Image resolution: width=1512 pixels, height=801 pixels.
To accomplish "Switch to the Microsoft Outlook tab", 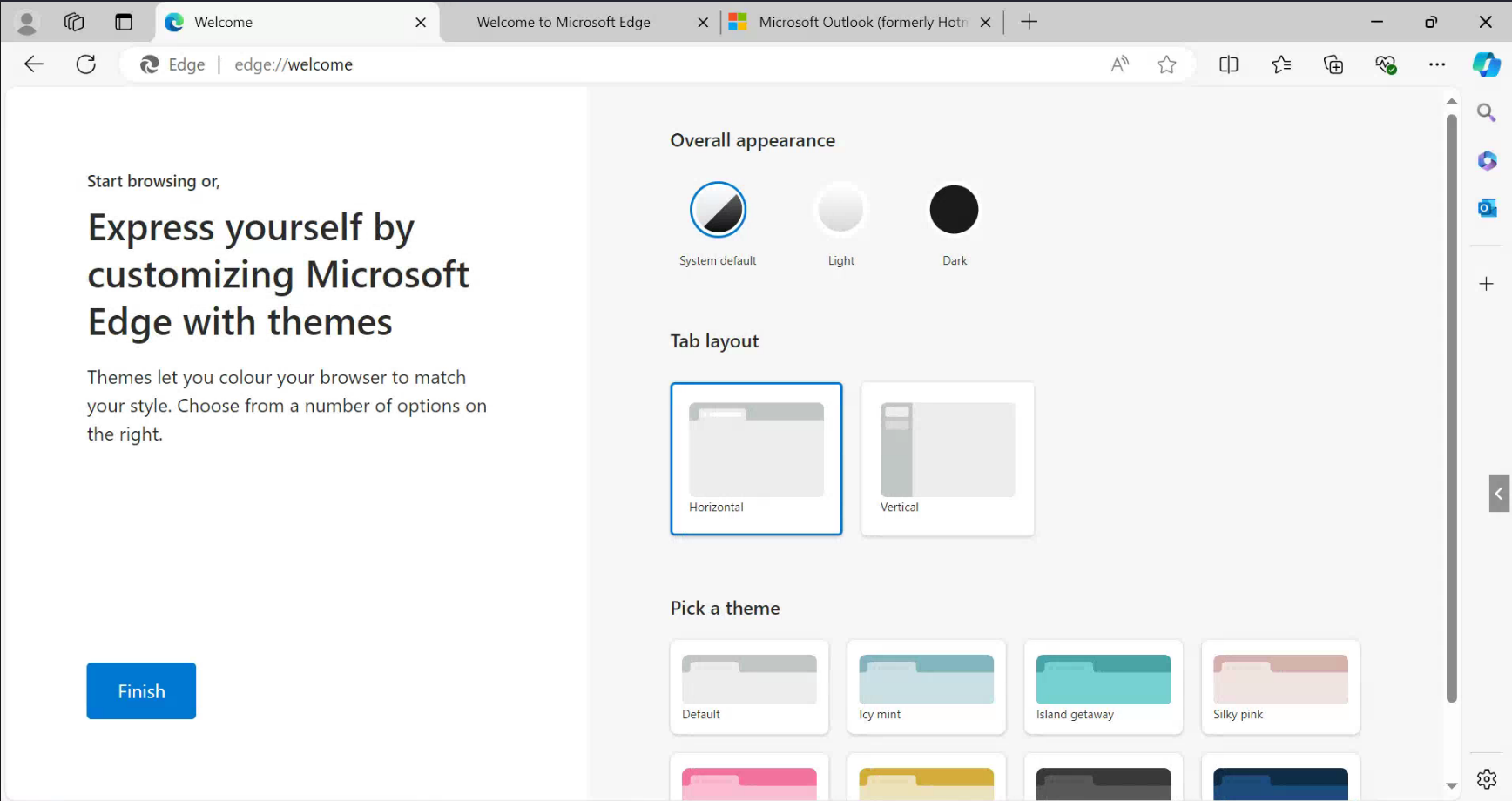I will click(x=858, y=22).
